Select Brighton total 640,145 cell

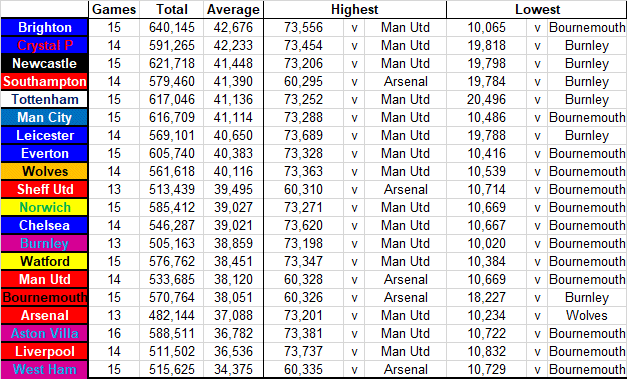172,28
